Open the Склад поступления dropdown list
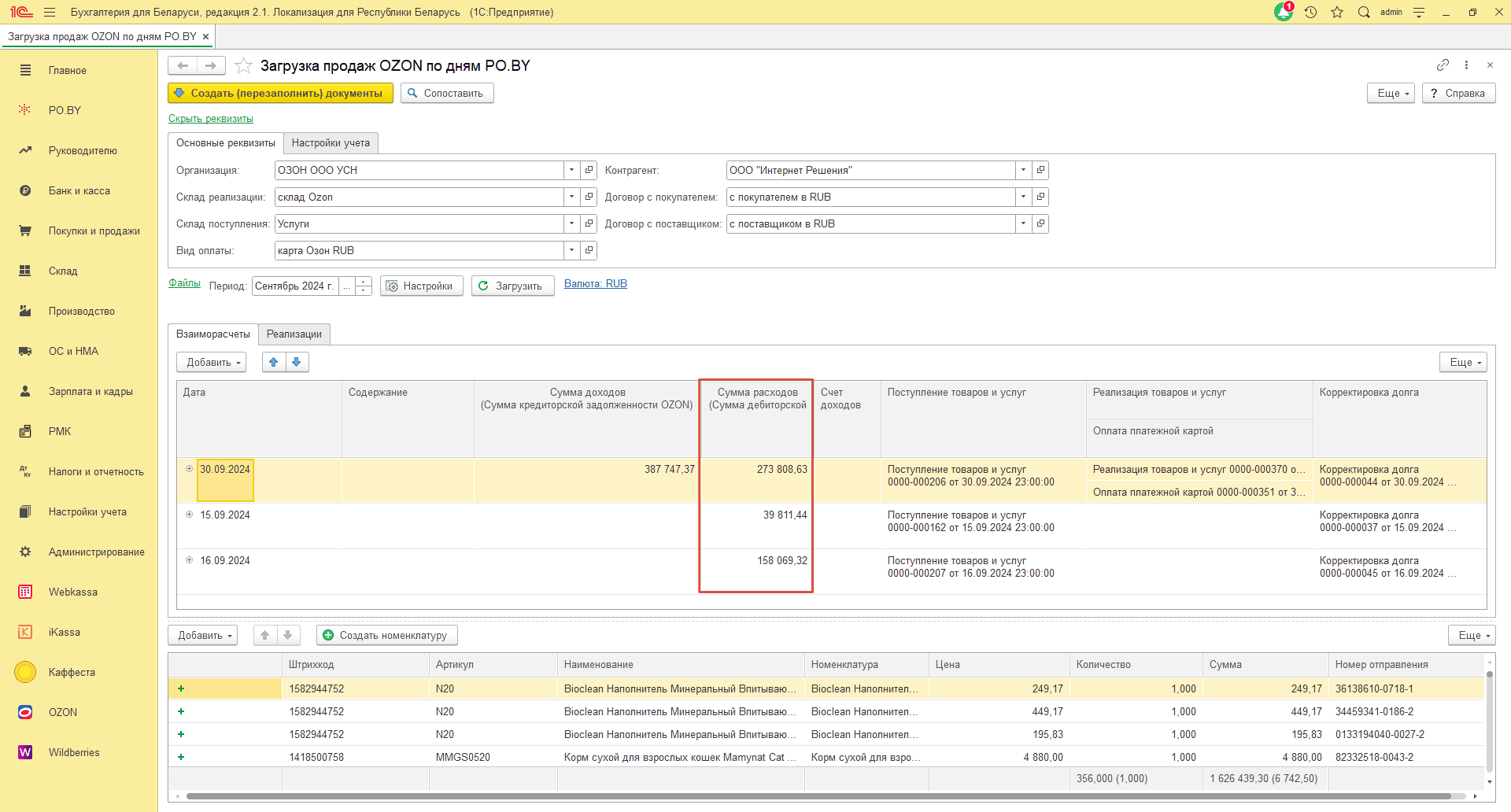1511x812 pixels. [572, 223]
